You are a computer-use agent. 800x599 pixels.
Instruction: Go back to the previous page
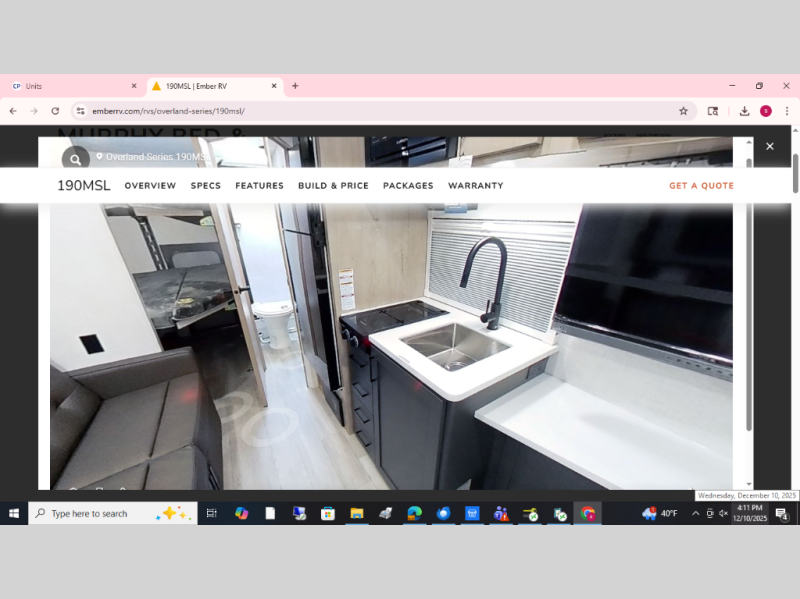[13, 111]
